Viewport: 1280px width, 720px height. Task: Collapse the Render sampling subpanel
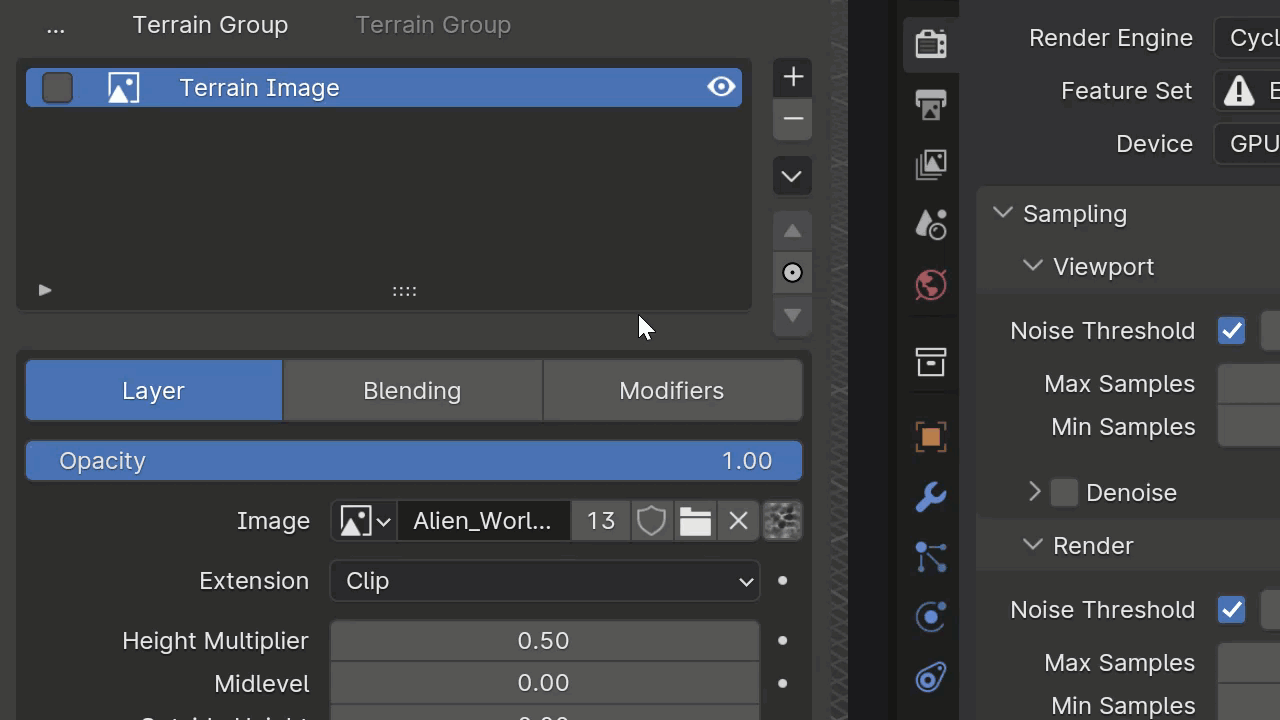coord(1033,545)
